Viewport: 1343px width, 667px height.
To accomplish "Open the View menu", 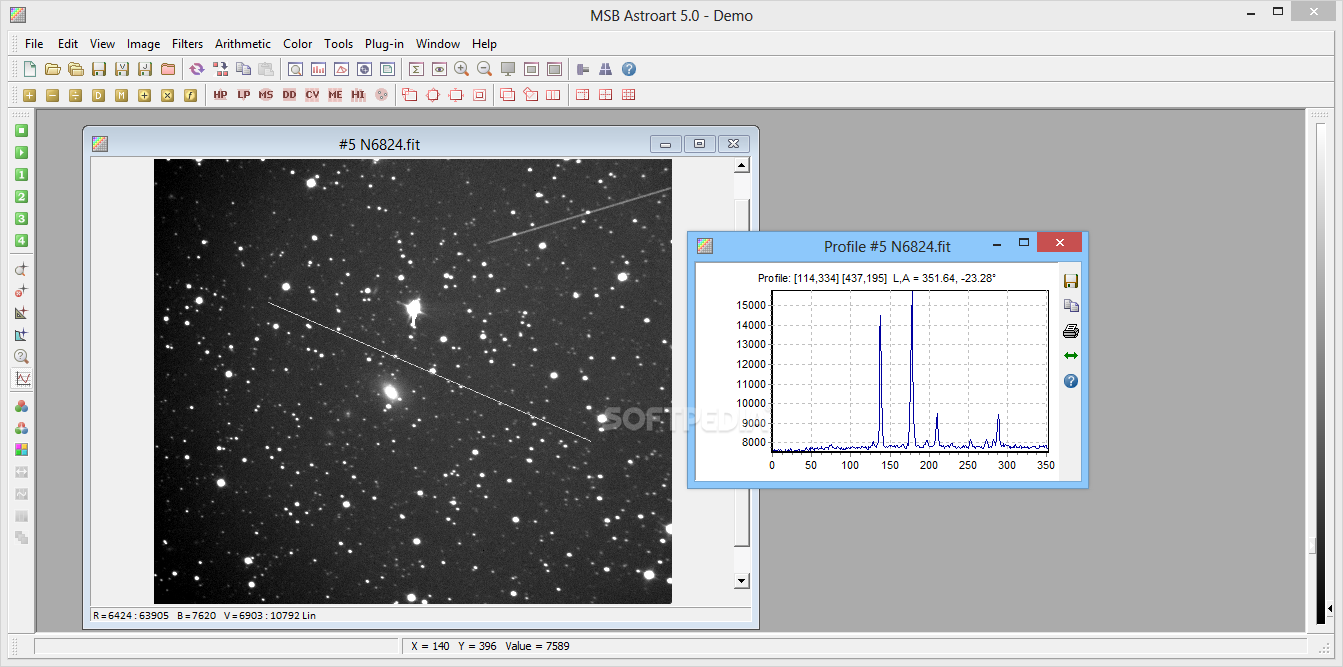I will pyautogui.click(x=102, y=44).
